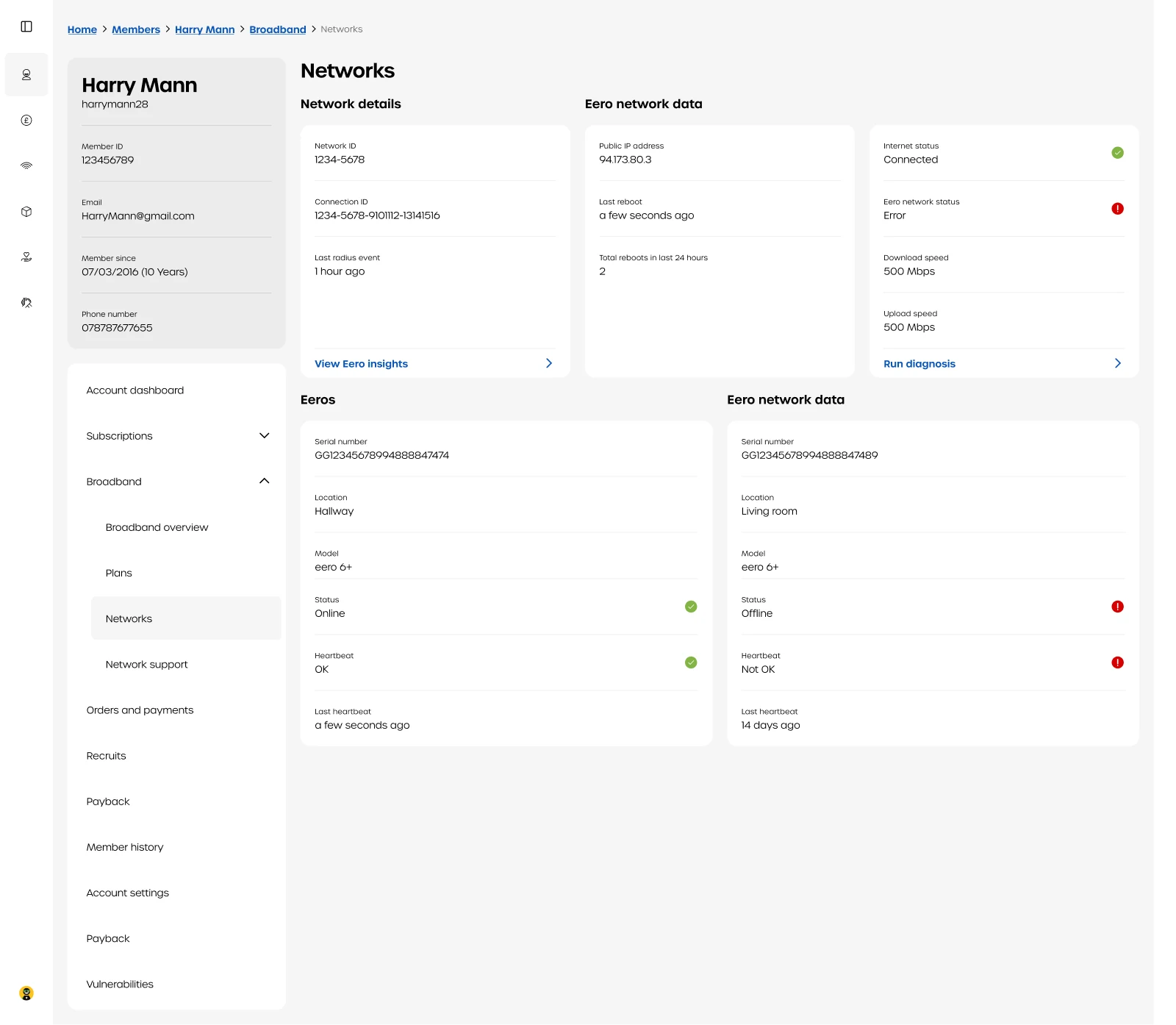Viewport: 1176px width, 1025px height.
Task: Select the Networks menu item
Action: [x=186, y=618]
